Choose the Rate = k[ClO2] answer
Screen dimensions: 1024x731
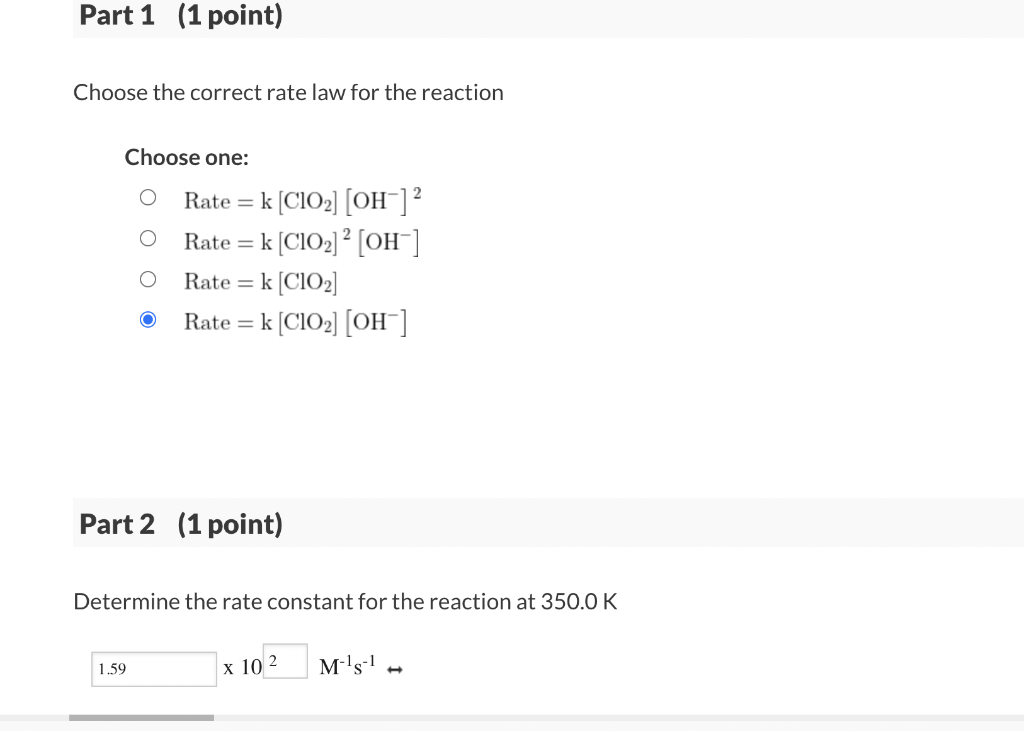[147, 278]
